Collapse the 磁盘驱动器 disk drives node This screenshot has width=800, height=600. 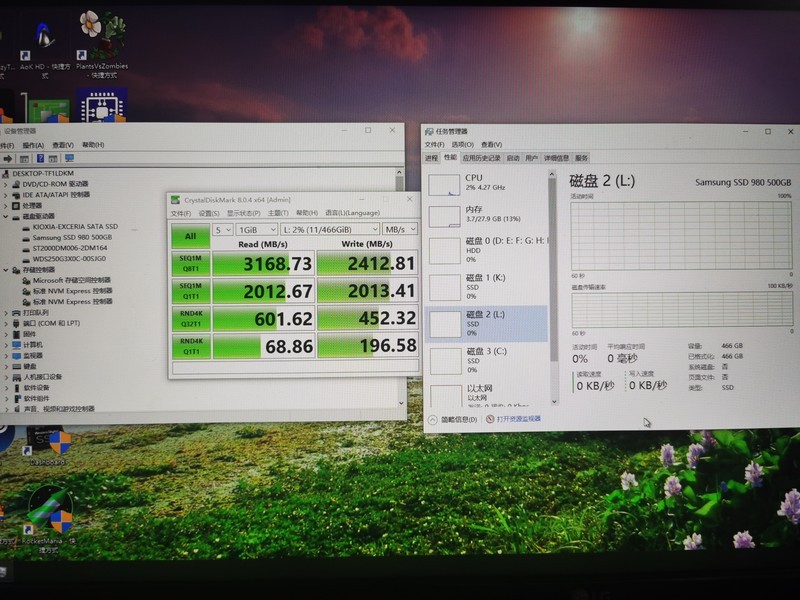[x=7, y=216]
